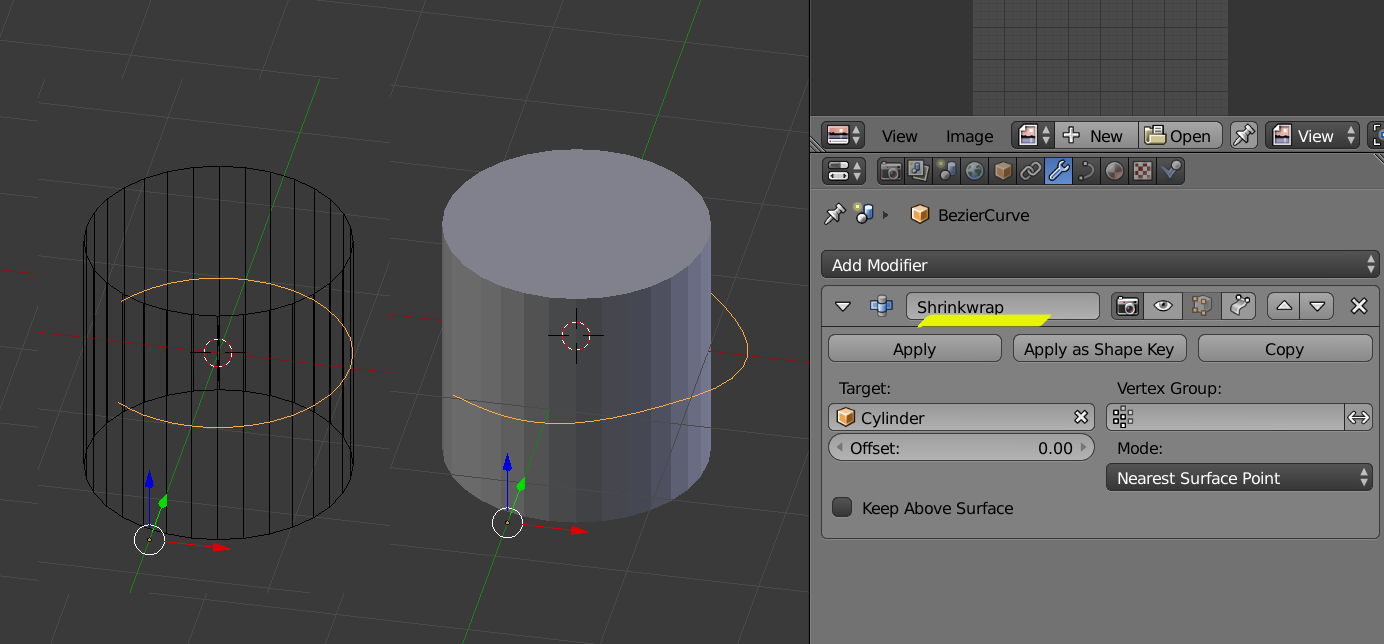
Task: Enable Keep Above Surface checkbox
Action: point(843,508)
